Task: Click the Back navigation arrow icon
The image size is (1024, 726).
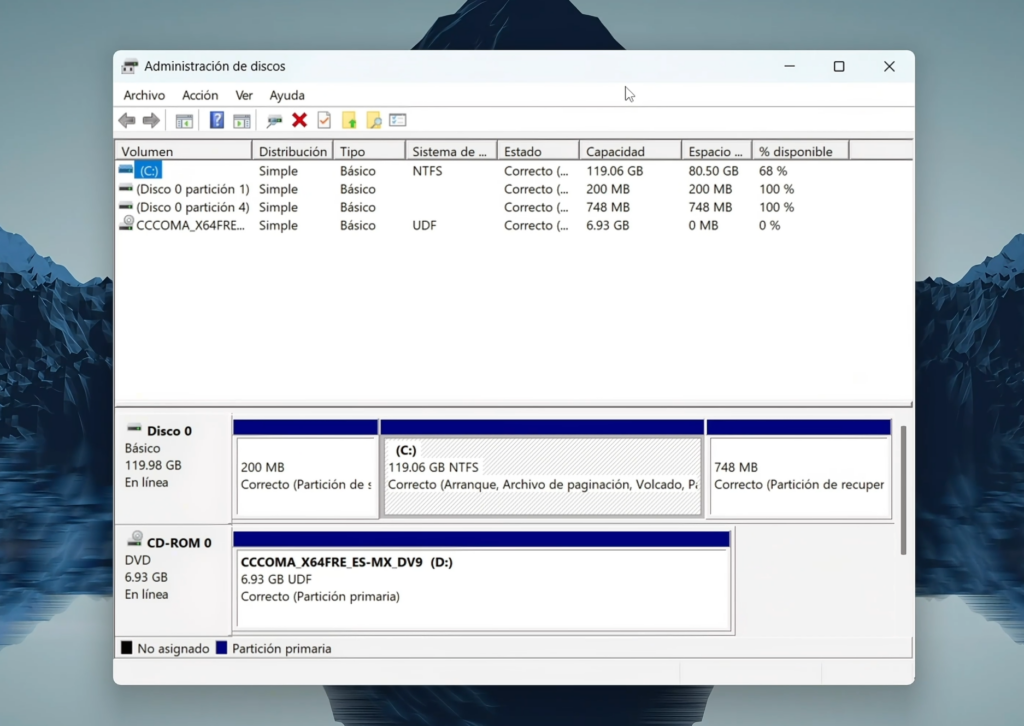Action: [x=126, y=120]
